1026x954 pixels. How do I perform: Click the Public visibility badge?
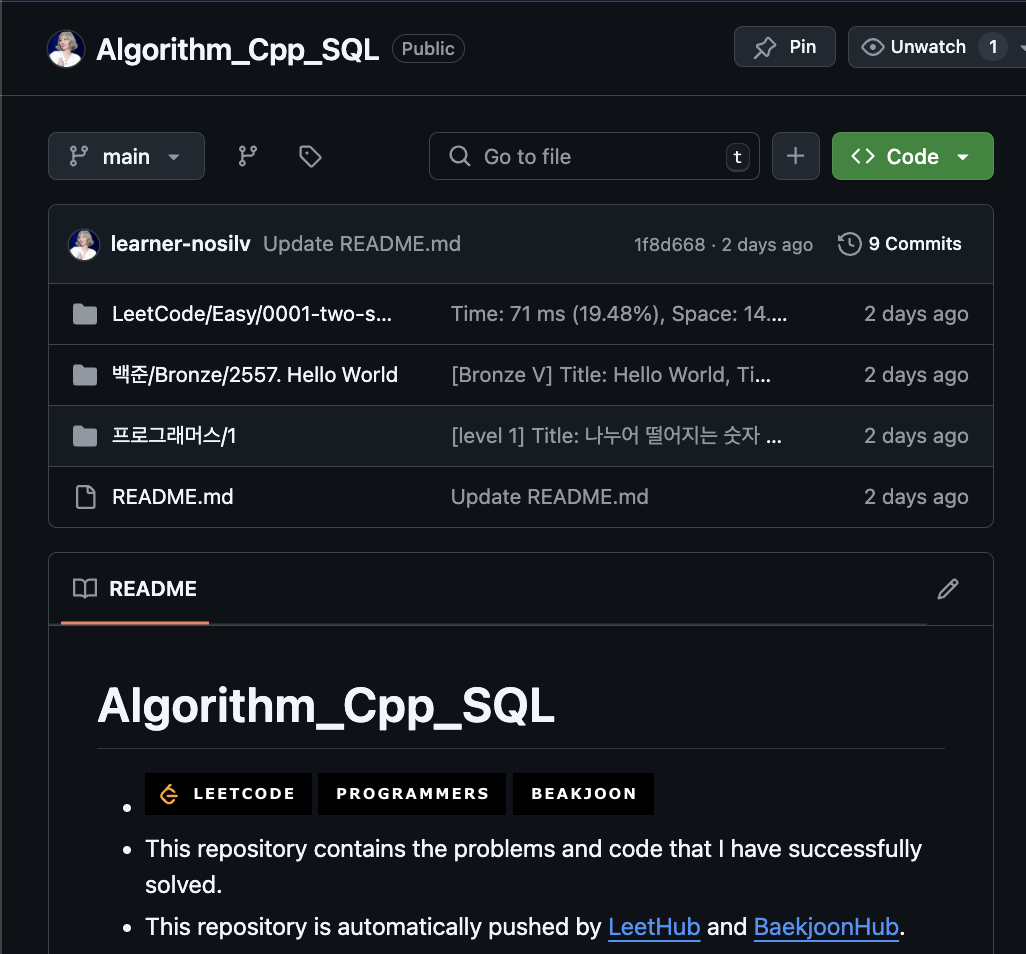point(428,48)
